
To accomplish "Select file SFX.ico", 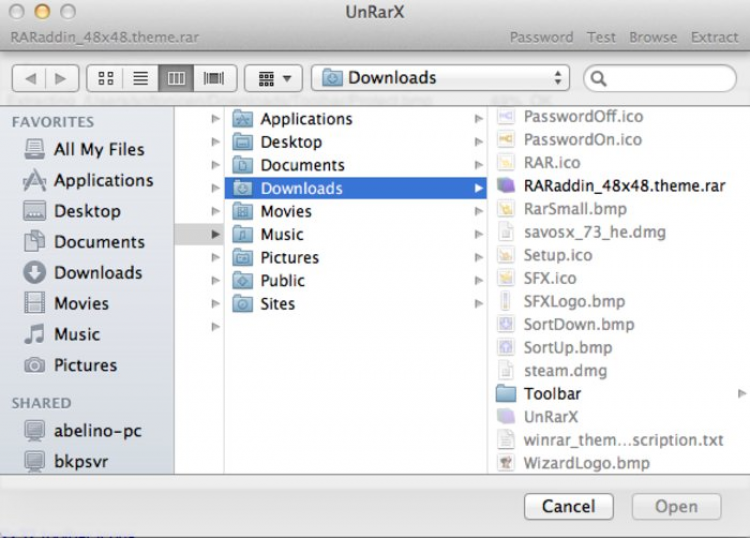I will [537, 278].
